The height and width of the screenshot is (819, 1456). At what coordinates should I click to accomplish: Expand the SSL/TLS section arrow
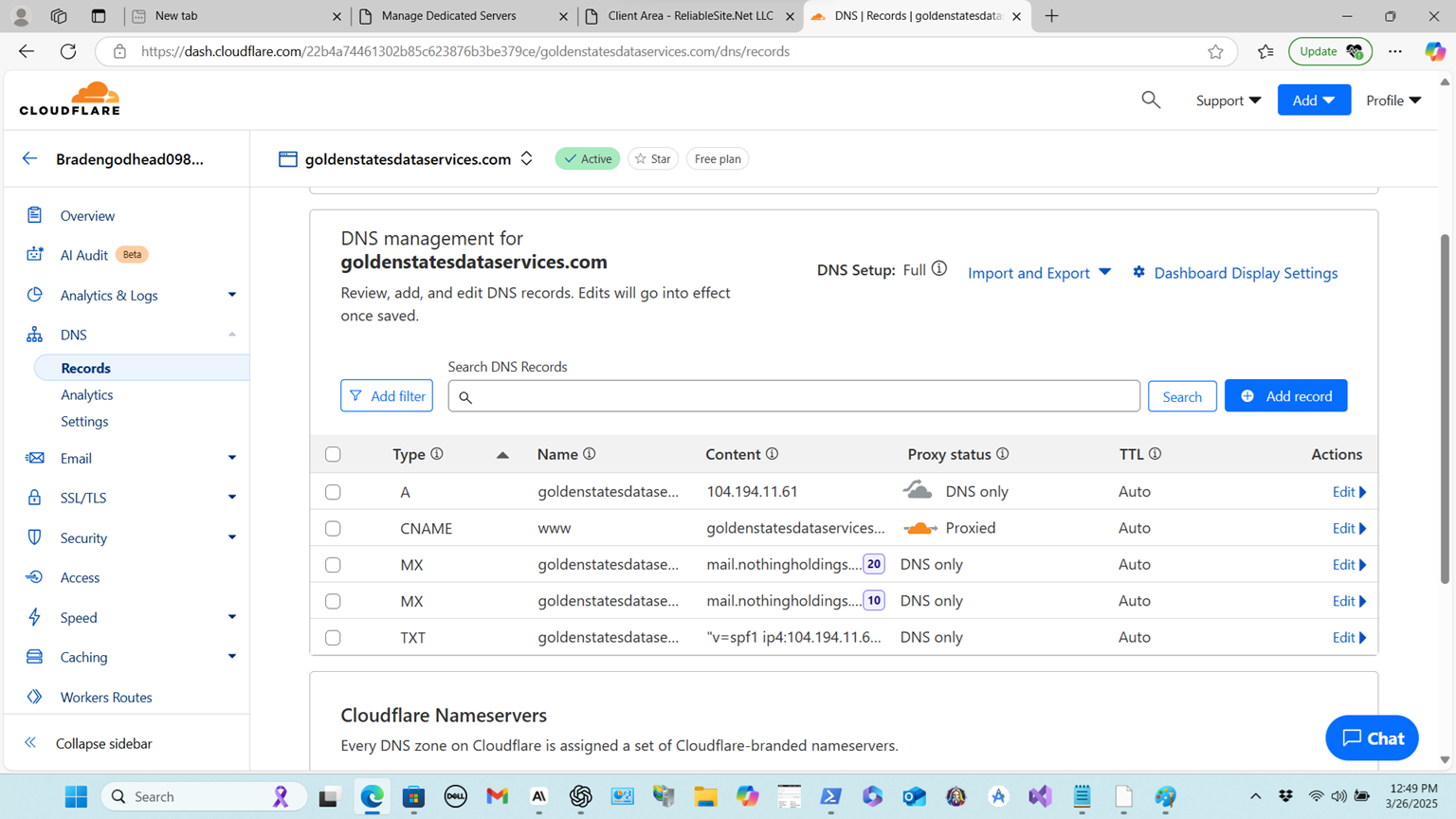coord(232,498)
